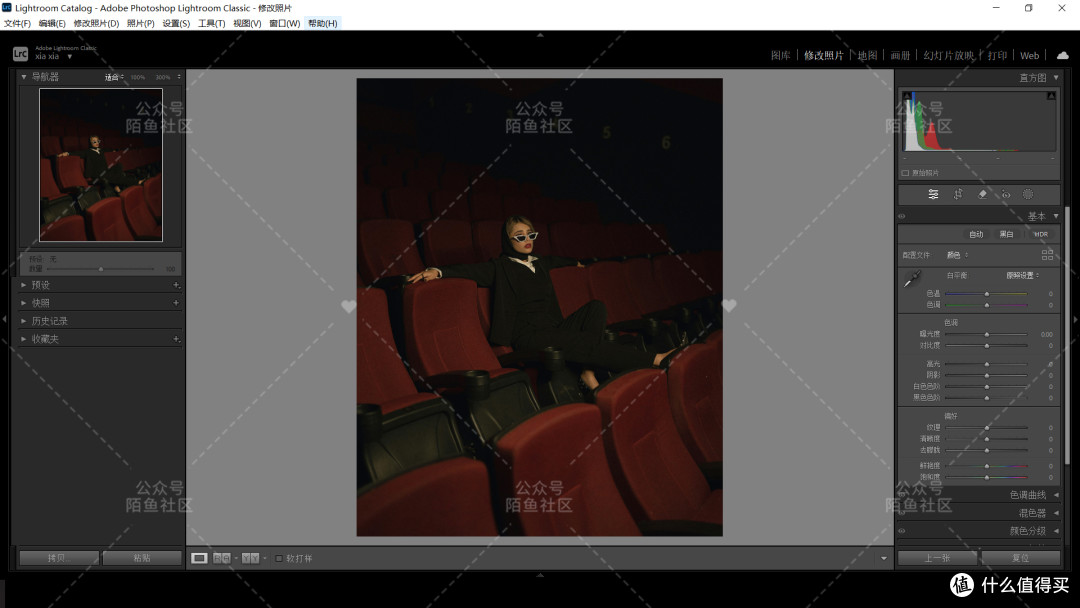
Task: Open the 设置(S) menu
Action: click(176, 23)
